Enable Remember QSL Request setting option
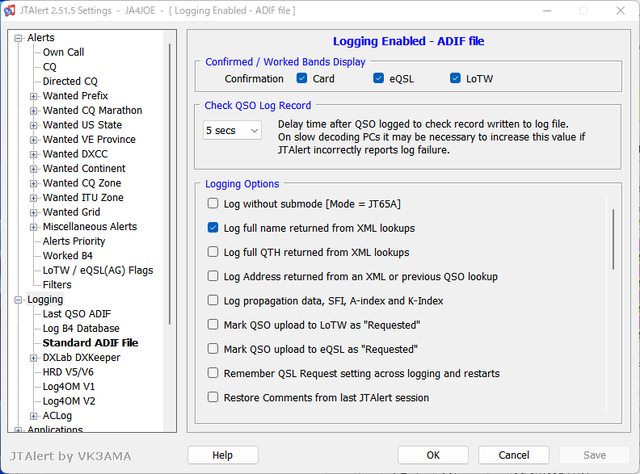The height and width of the screenshot is (474, 640). (x=213, y=373)
